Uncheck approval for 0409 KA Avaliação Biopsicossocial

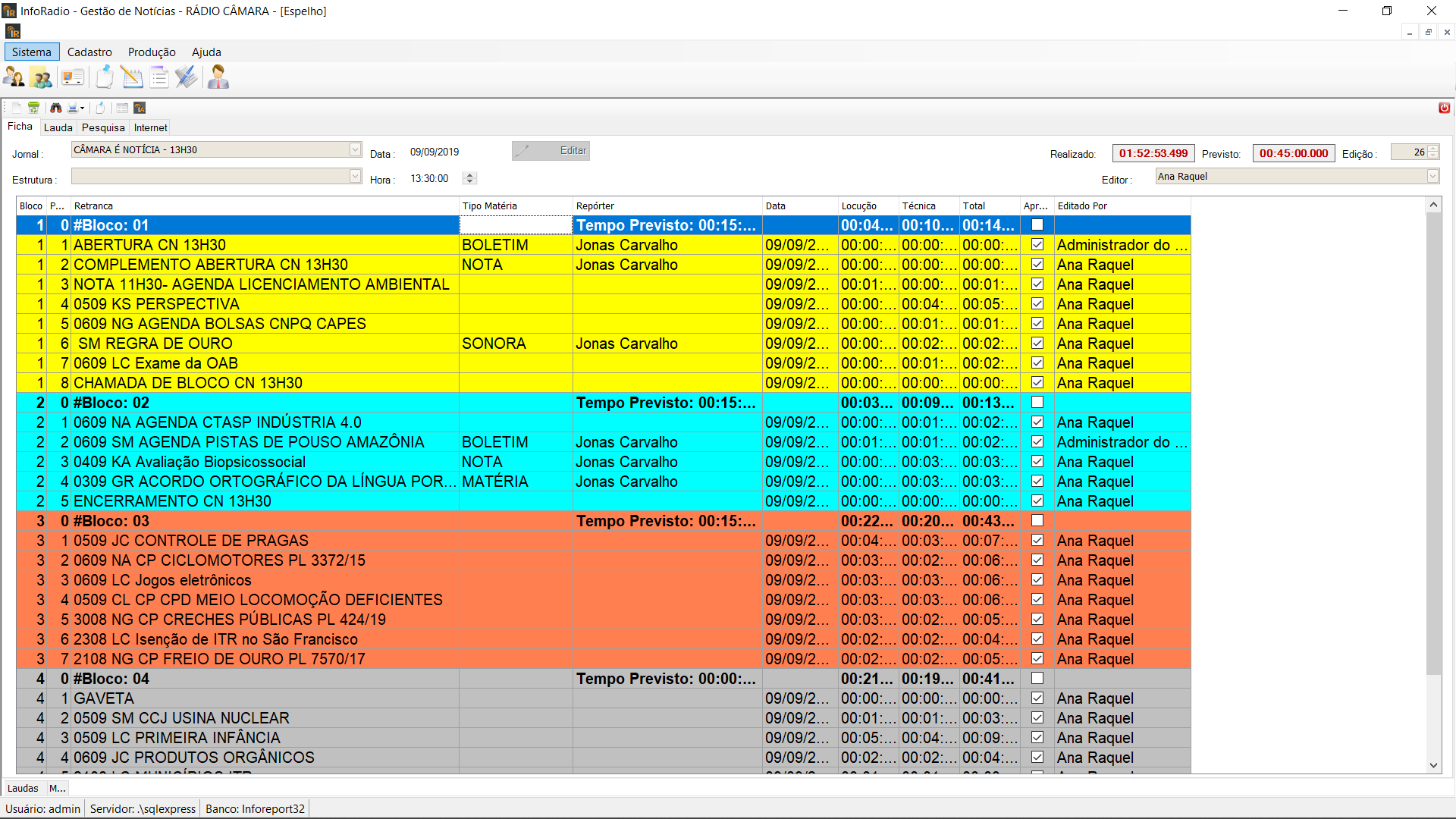coord(1037,461)
